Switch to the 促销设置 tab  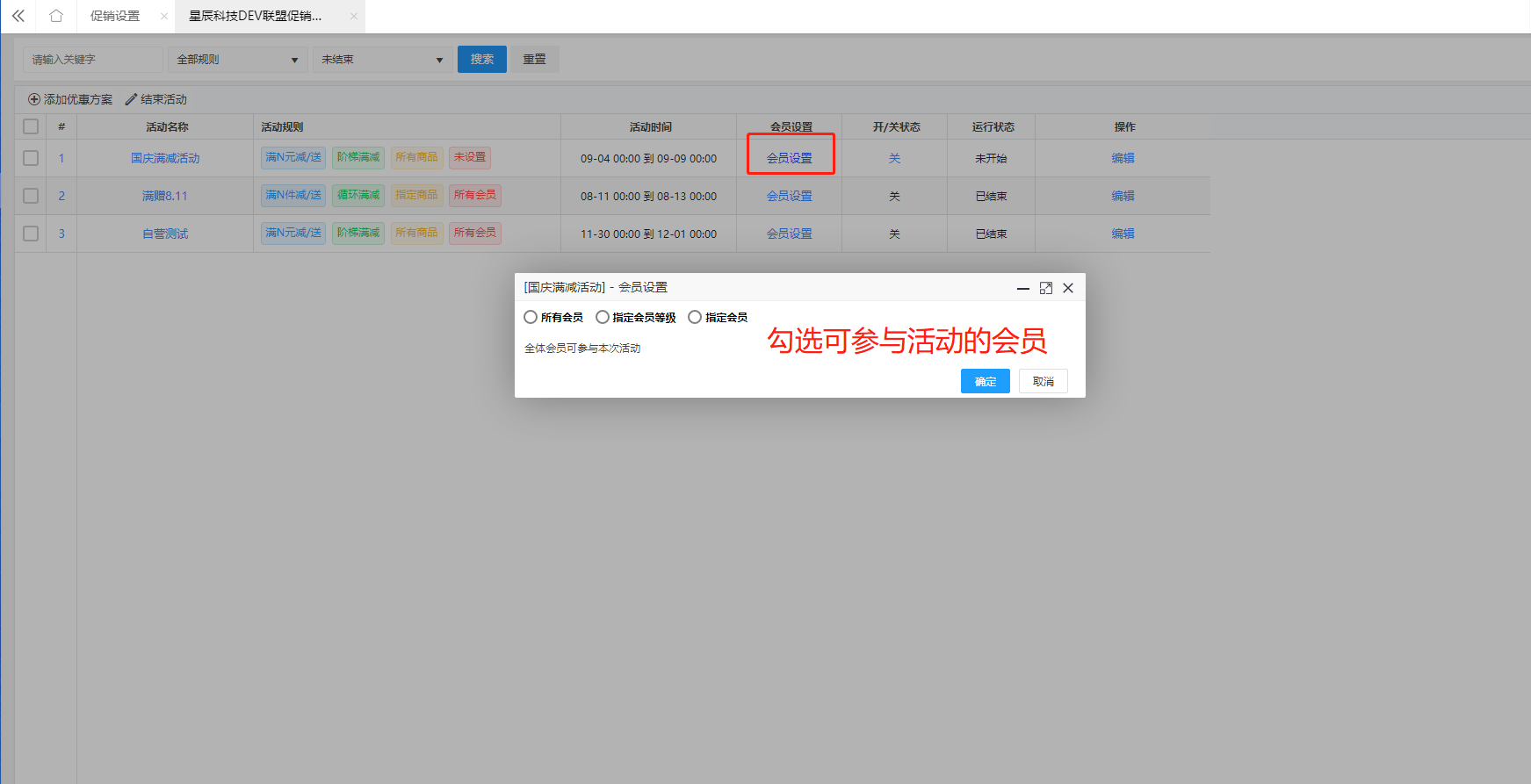(x=115, y=16)
